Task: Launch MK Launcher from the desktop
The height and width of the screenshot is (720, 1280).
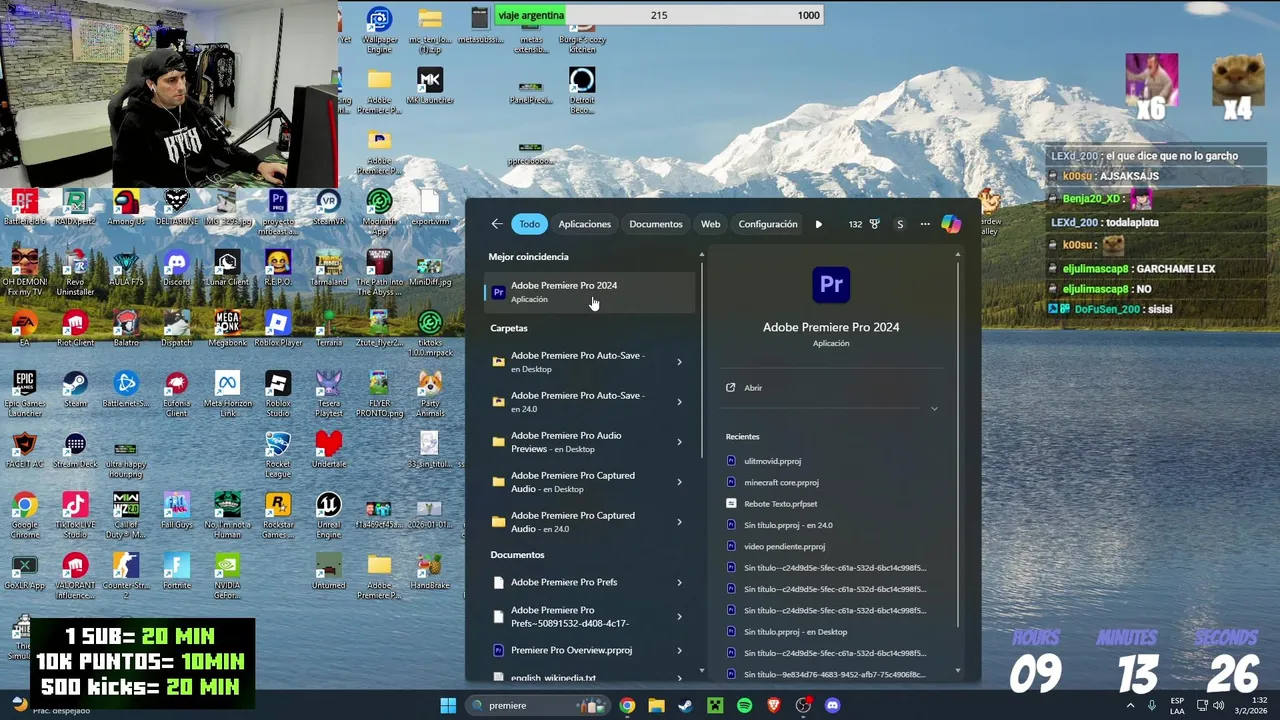Action: pyautogui.click(x=429, y=86)
